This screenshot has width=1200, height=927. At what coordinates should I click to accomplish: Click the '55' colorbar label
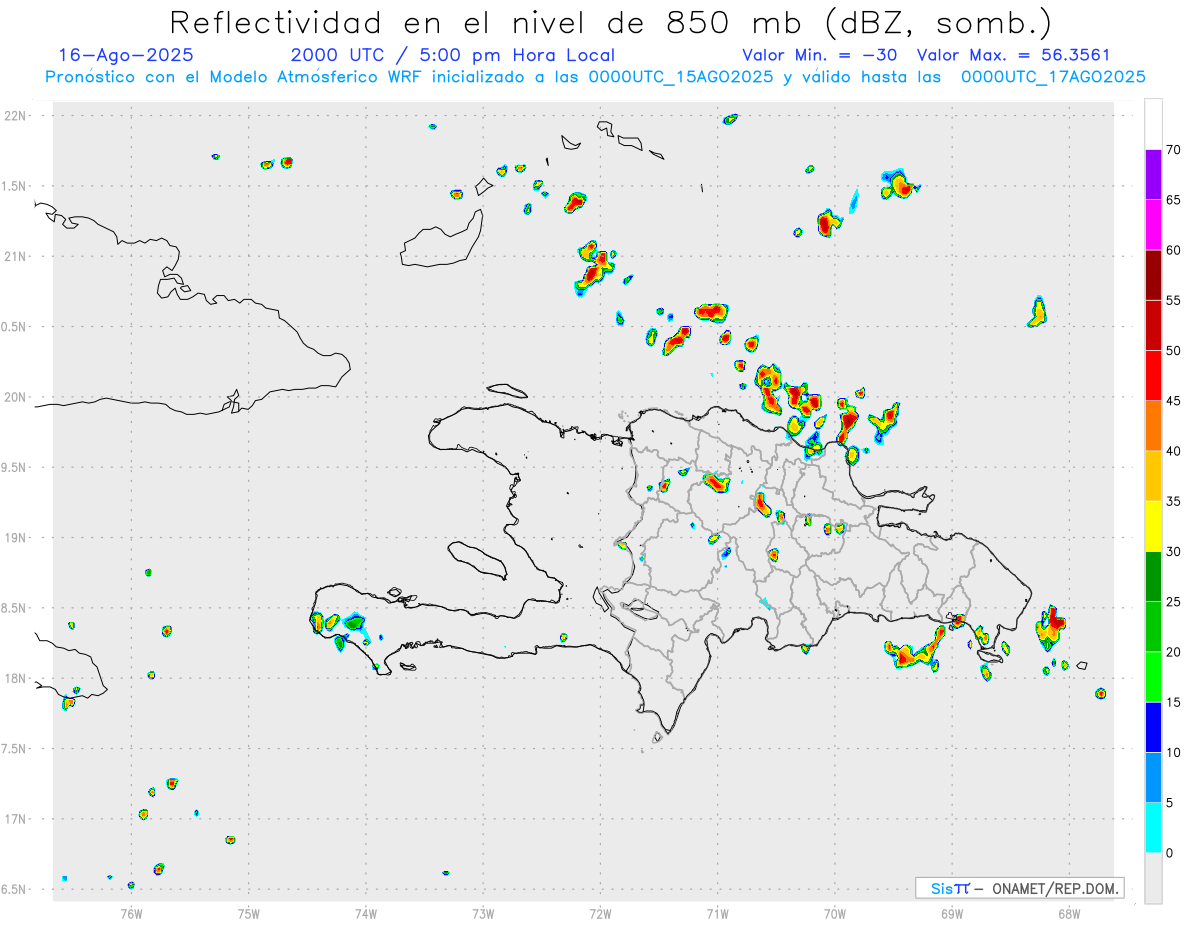click(1173, 300)
